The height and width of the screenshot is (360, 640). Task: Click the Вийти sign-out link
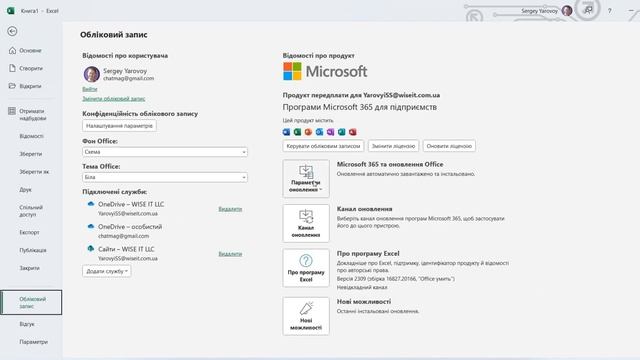point(90,89)
